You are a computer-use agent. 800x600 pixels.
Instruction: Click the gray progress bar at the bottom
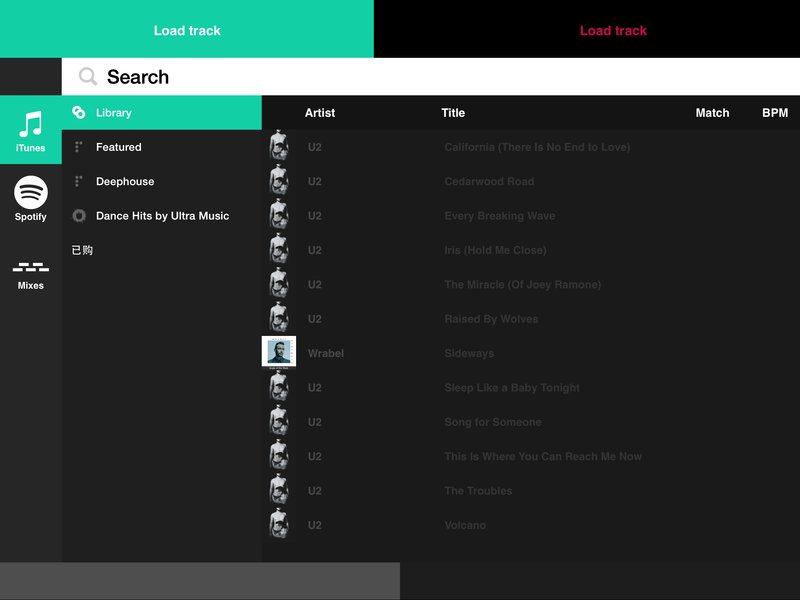200,581
